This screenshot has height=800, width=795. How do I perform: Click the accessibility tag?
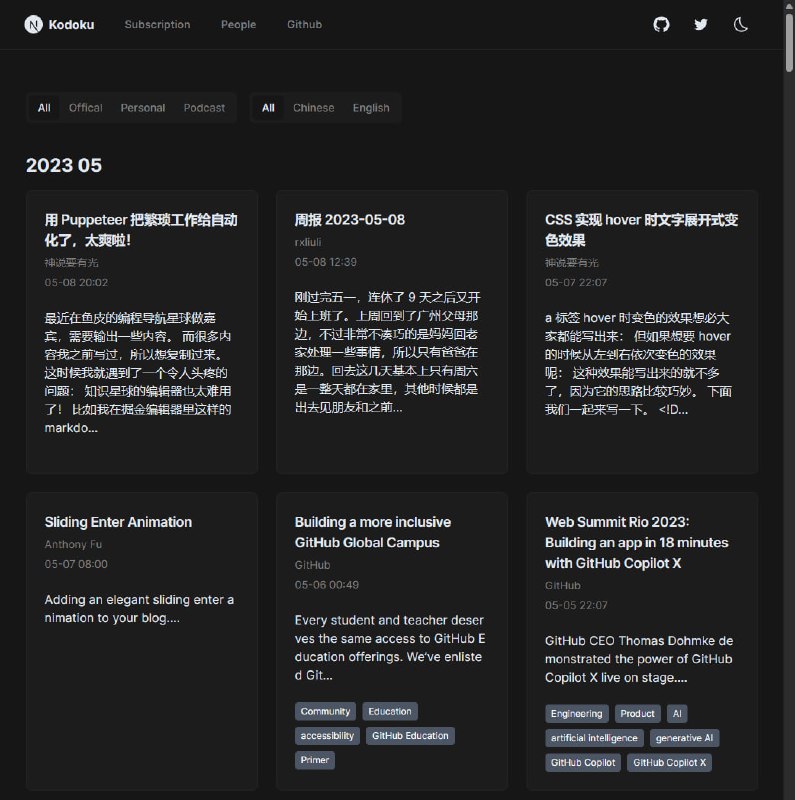[327, 735]
